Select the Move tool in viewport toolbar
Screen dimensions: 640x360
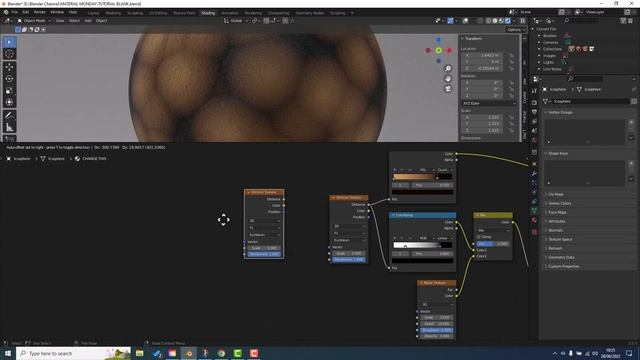coord(9,67)
